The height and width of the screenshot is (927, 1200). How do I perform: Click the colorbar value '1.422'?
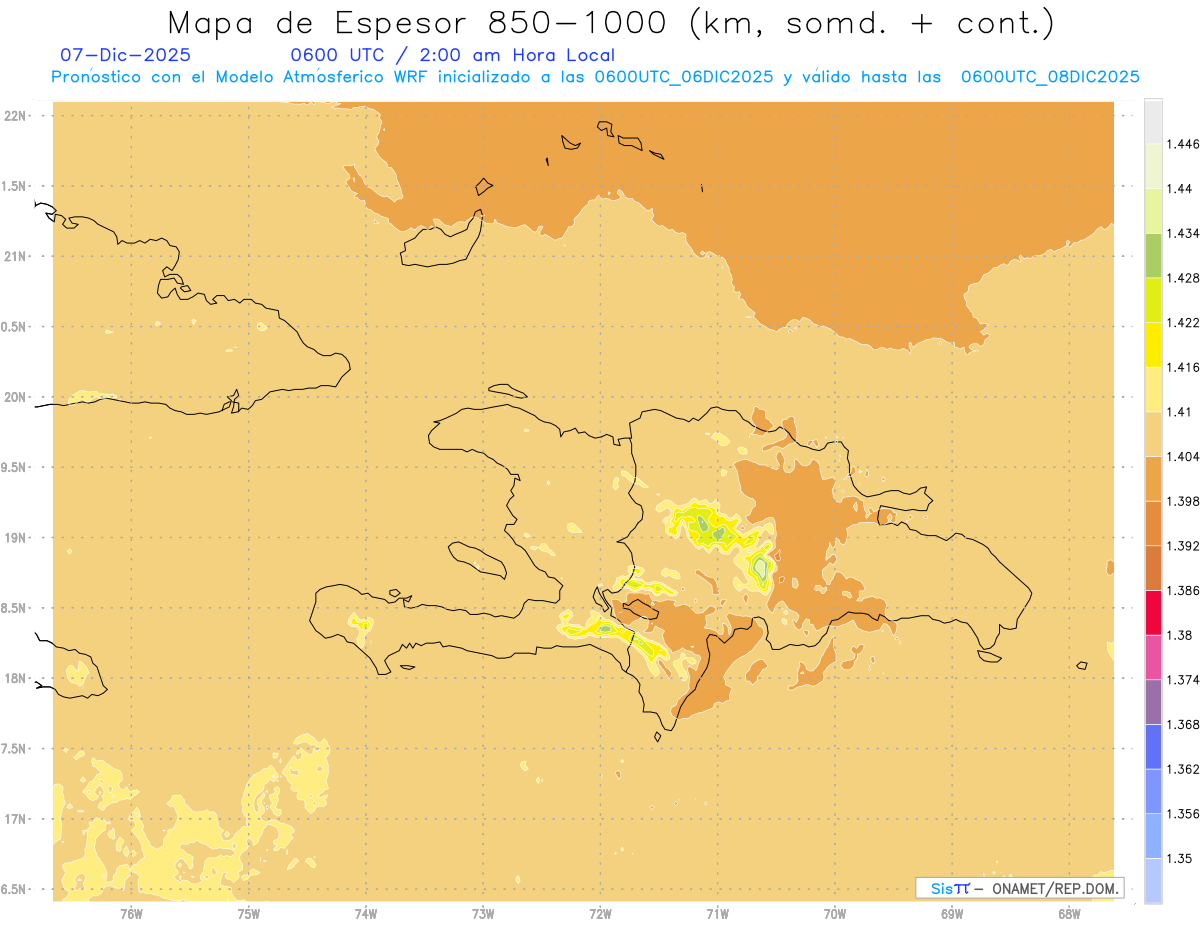1183,323
